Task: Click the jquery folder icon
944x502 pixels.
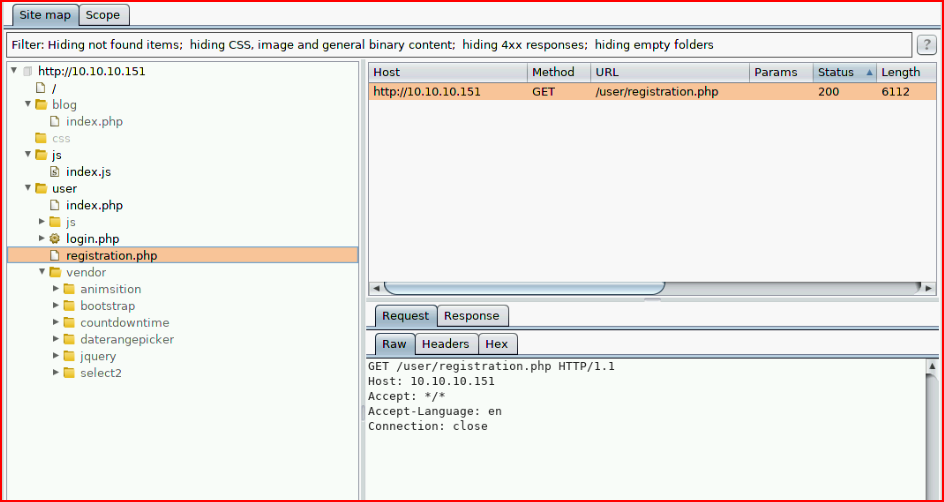Action: 69,356
